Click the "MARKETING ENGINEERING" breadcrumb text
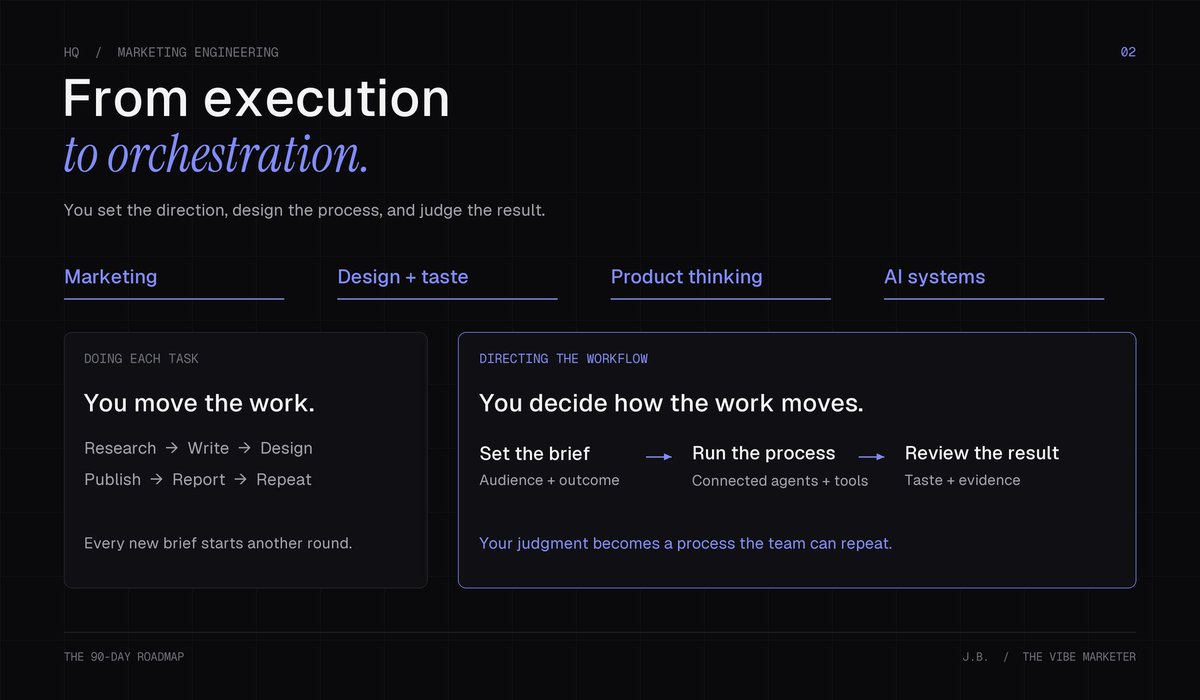 198,52
